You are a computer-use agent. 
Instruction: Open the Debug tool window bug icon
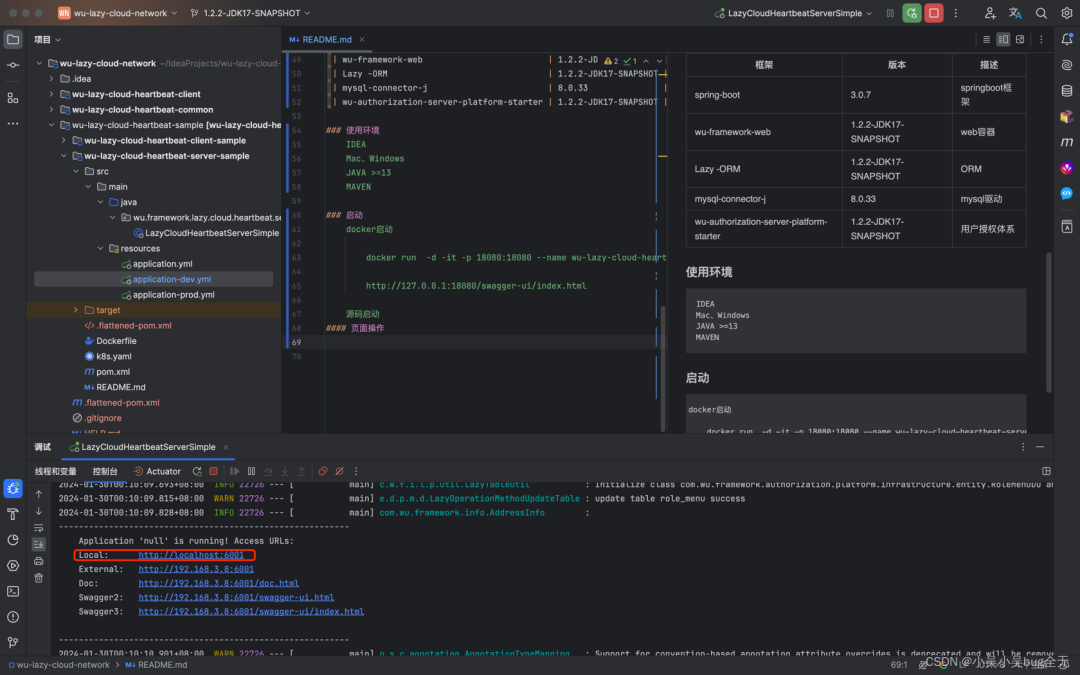point(12,488)
